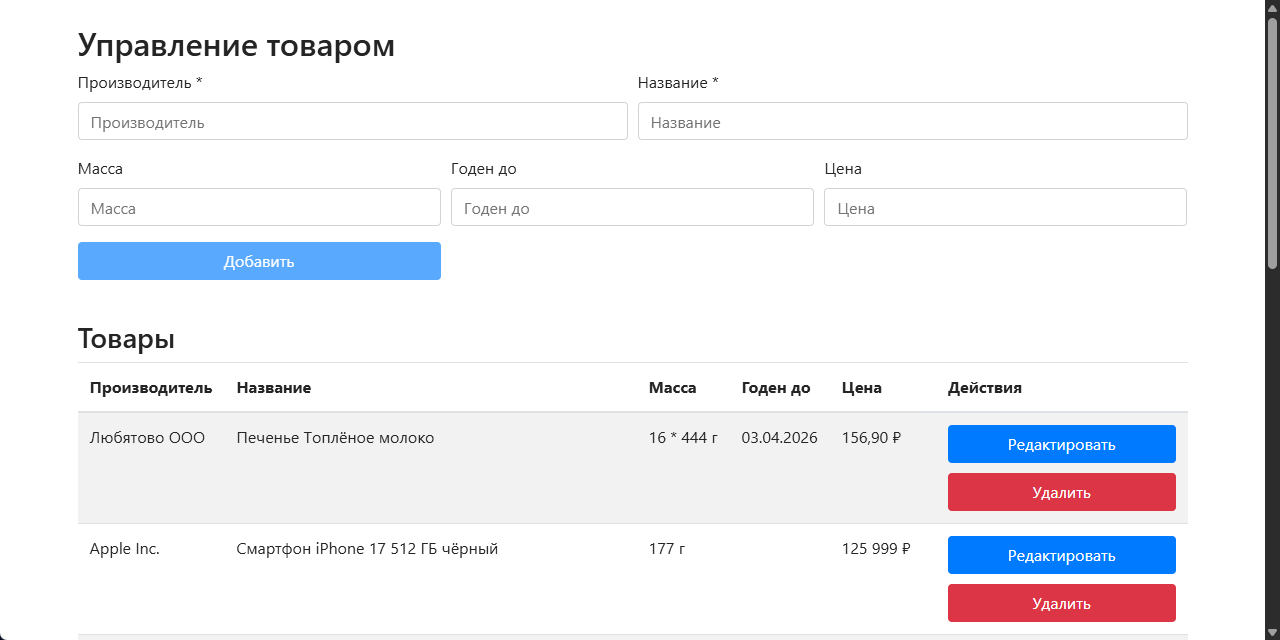Click Редактировать for the Apple Inc. row
1280x640 pixels.
(x=1061, y=555)
